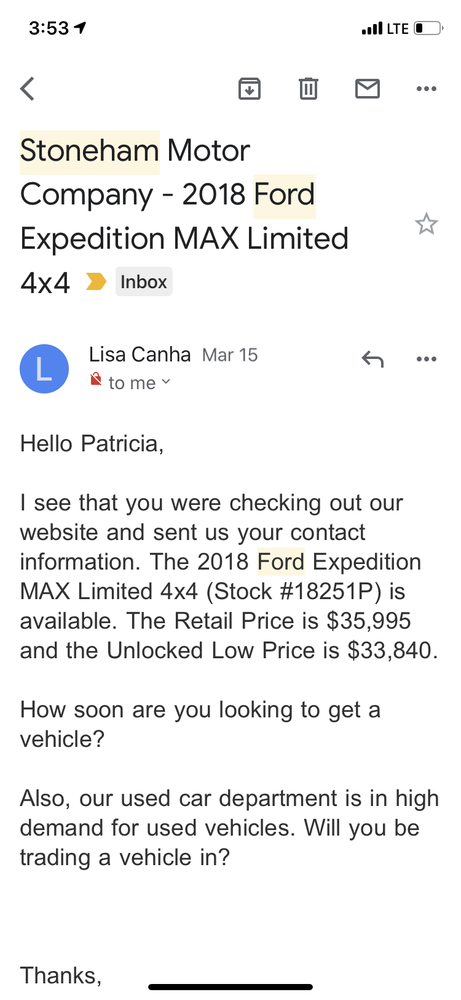The height and width of the screenshot is (1000, 461).
Task: Tap the yellow importance marker
Action: coord(96,281)
